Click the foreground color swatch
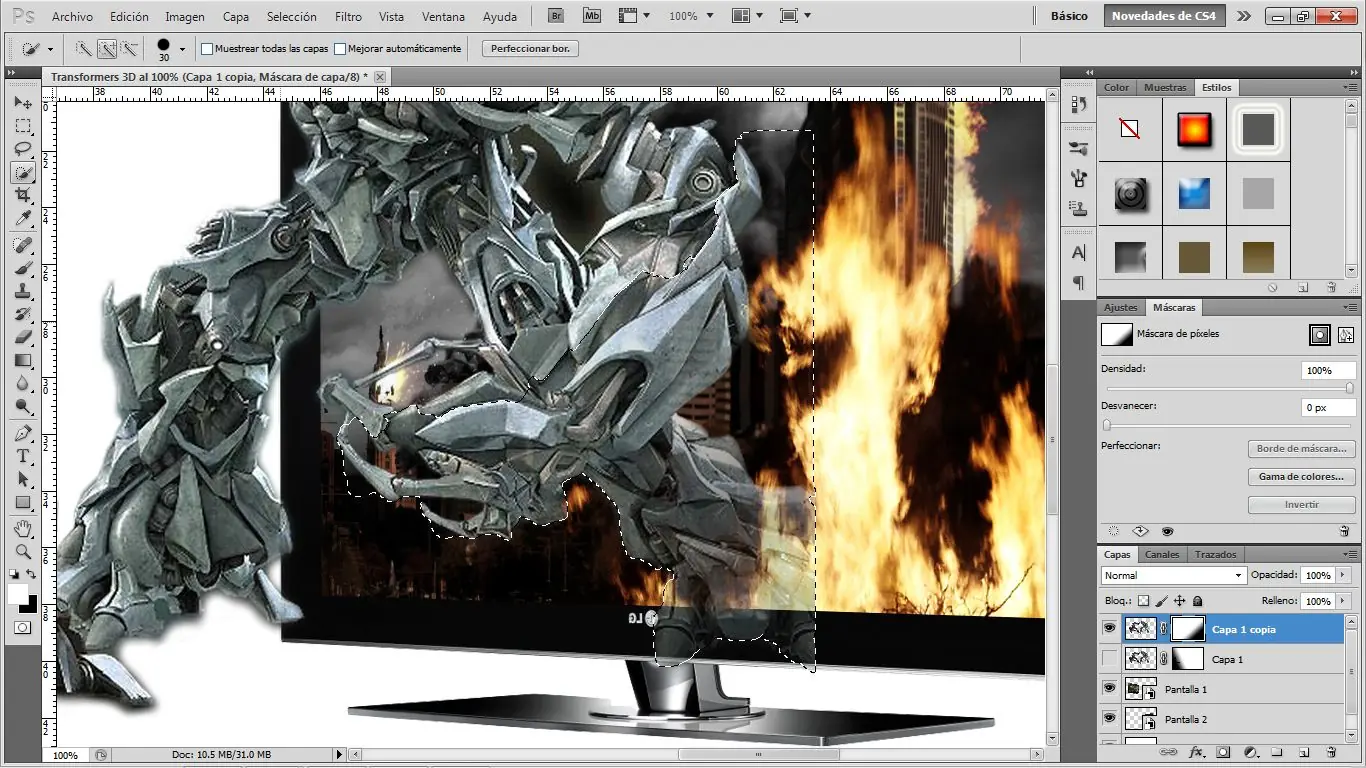This screenshot has width=1366, height=768. 18,594
